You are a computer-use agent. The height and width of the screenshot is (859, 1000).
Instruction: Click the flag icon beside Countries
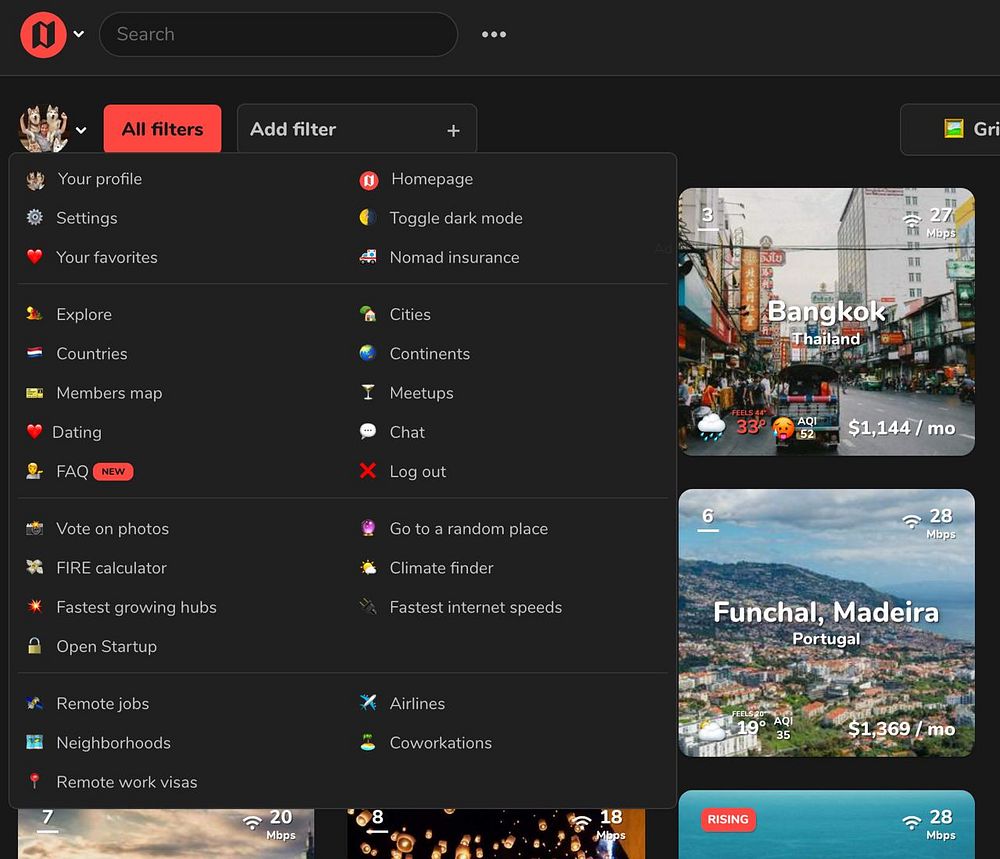[x=34, y=352]
